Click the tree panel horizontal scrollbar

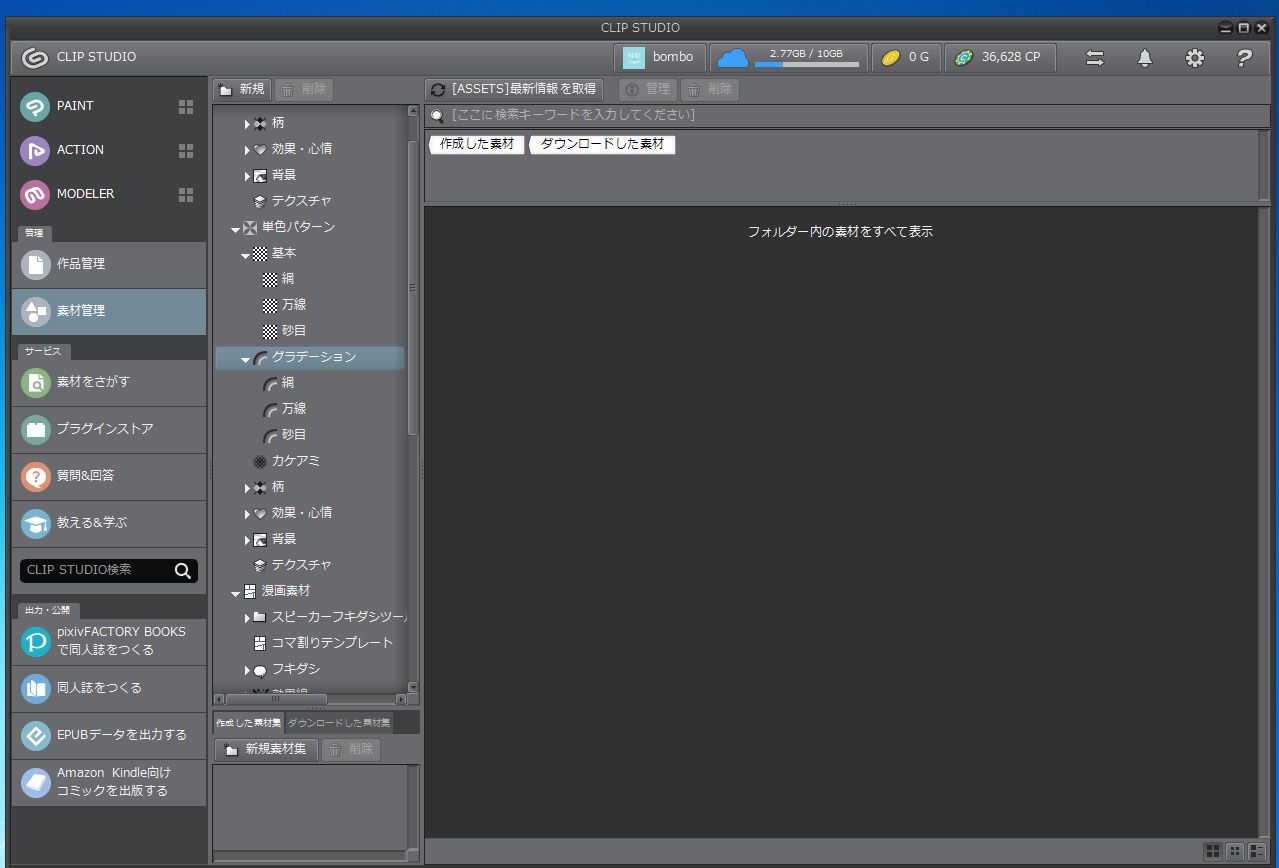[276, 699]
